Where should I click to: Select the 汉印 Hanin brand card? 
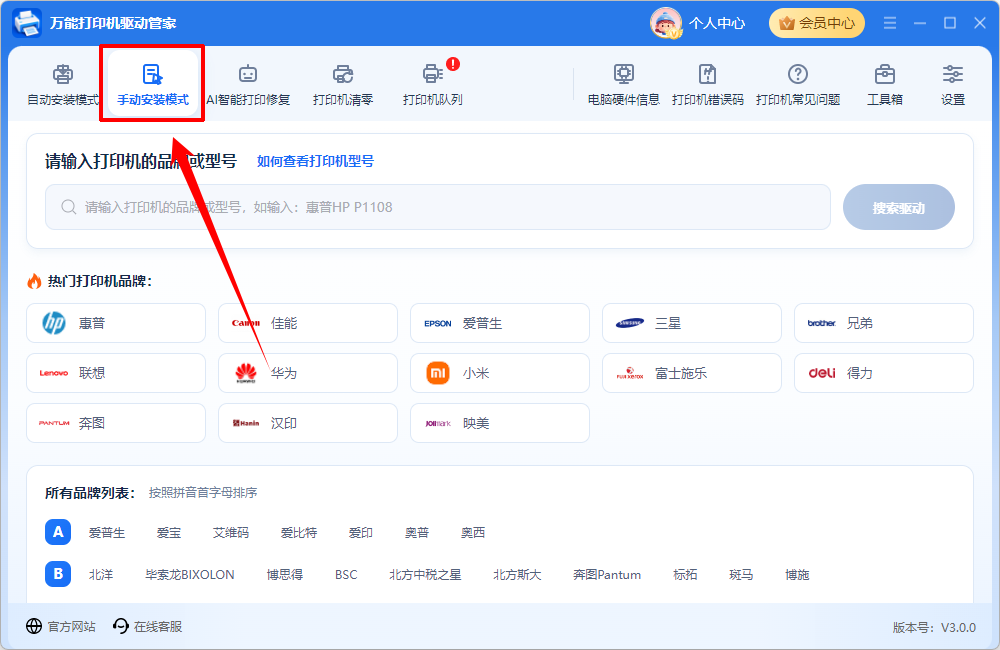(308, 423)
